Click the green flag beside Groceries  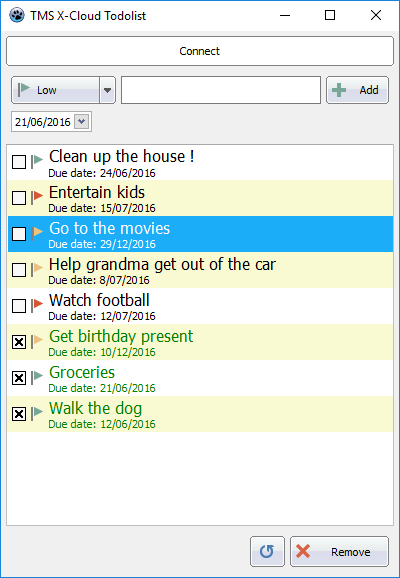click(x=37, y=377)
